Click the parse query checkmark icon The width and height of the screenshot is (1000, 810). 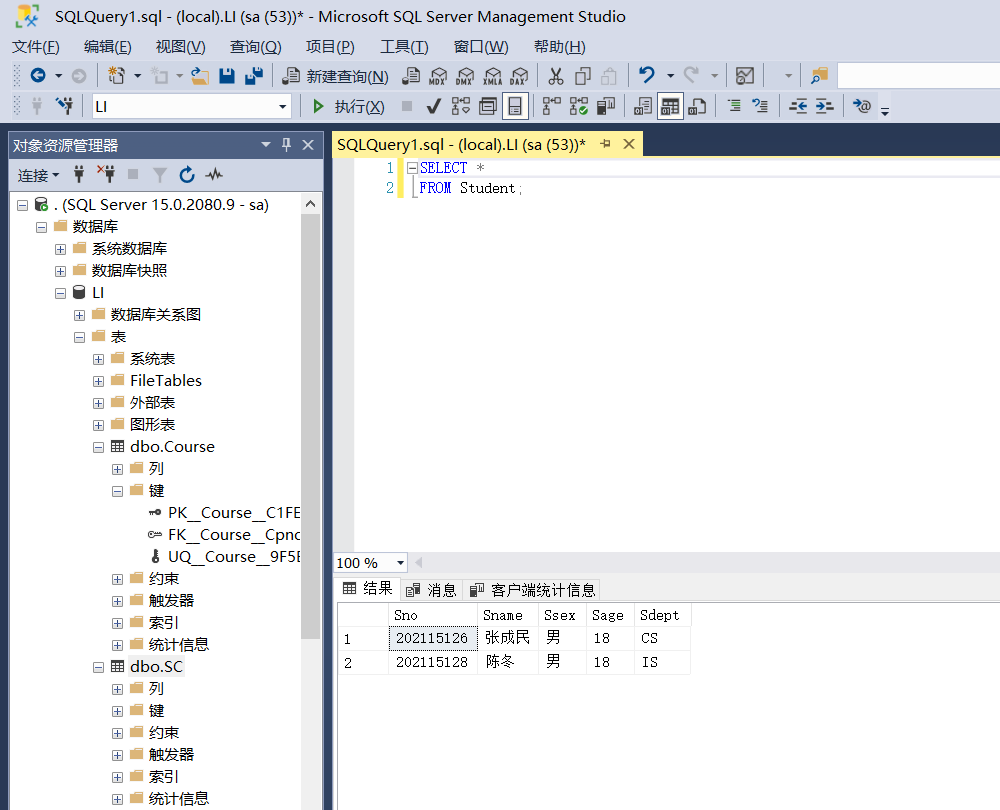432,106
